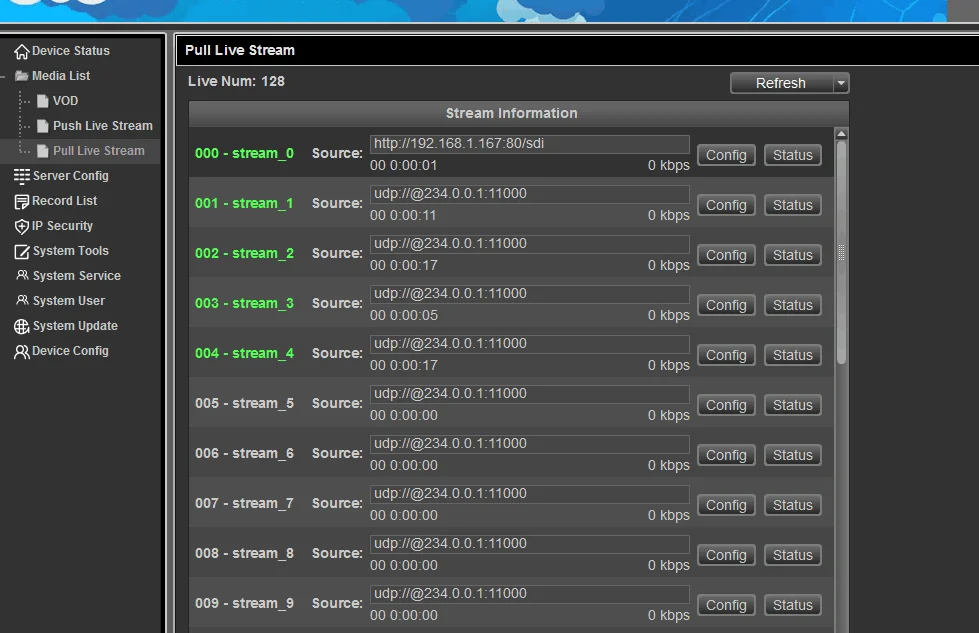Select the Pull Live Stream section
The image size is (979, 633).
click(x=100, y=150)
